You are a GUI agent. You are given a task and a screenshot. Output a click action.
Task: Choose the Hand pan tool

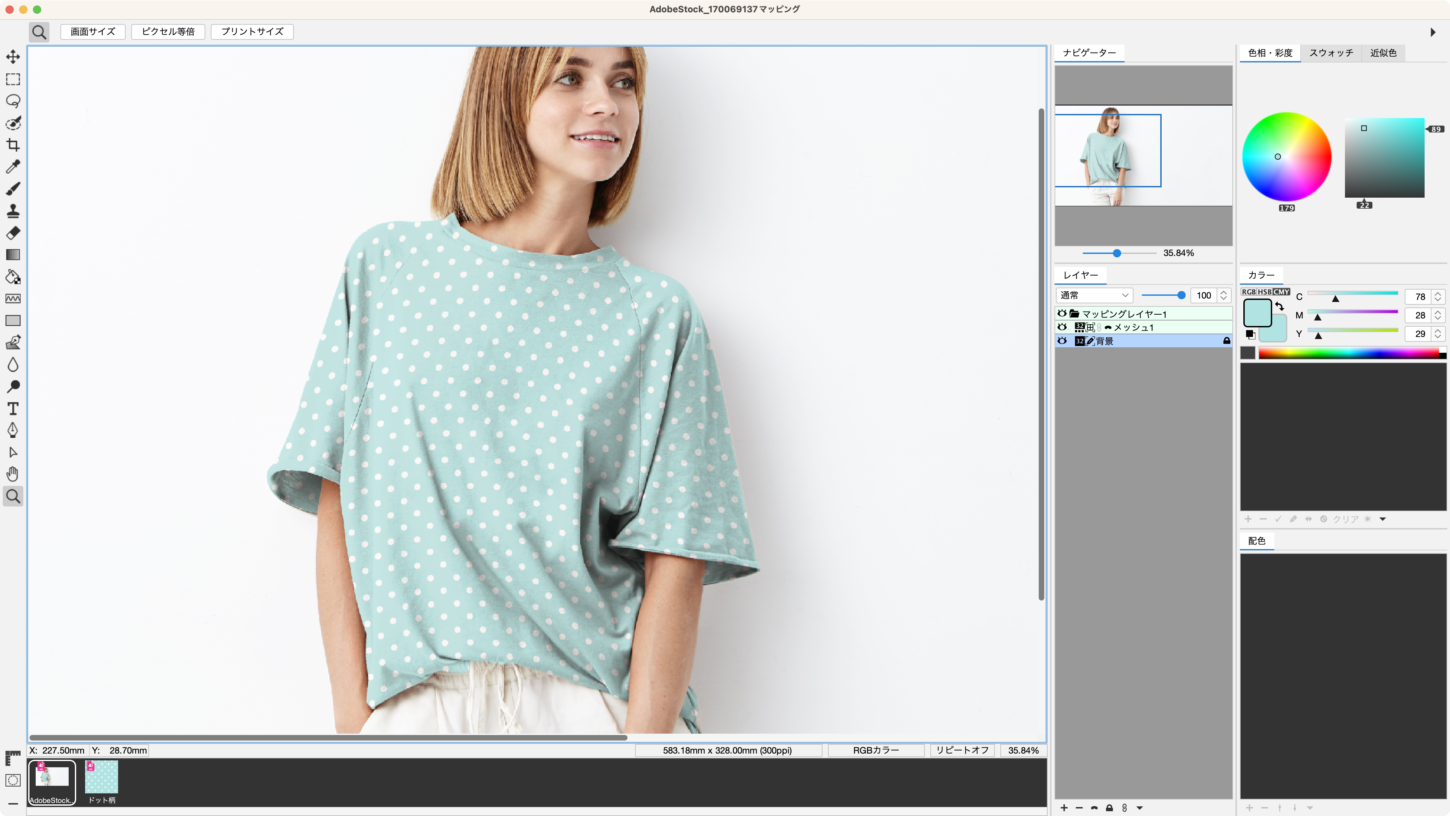[13, 474]
